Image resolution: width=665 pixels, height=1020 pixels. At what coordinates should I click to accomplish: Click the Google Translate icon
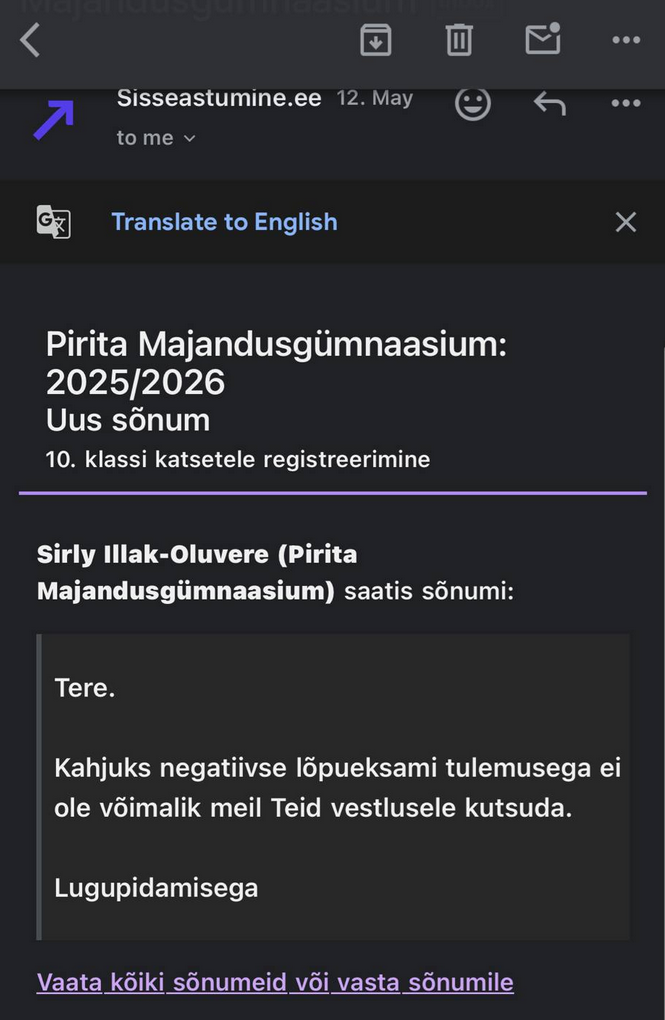click(x=53, y=222)
